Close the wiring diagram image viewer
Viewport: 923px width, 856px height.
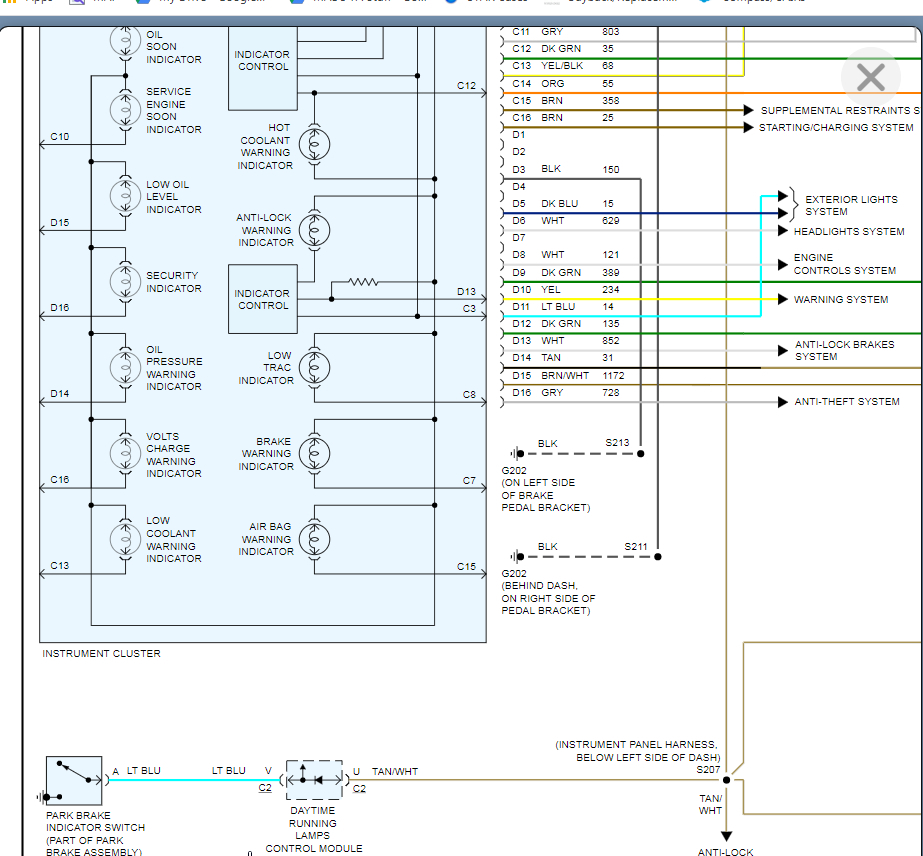(870, 77)
